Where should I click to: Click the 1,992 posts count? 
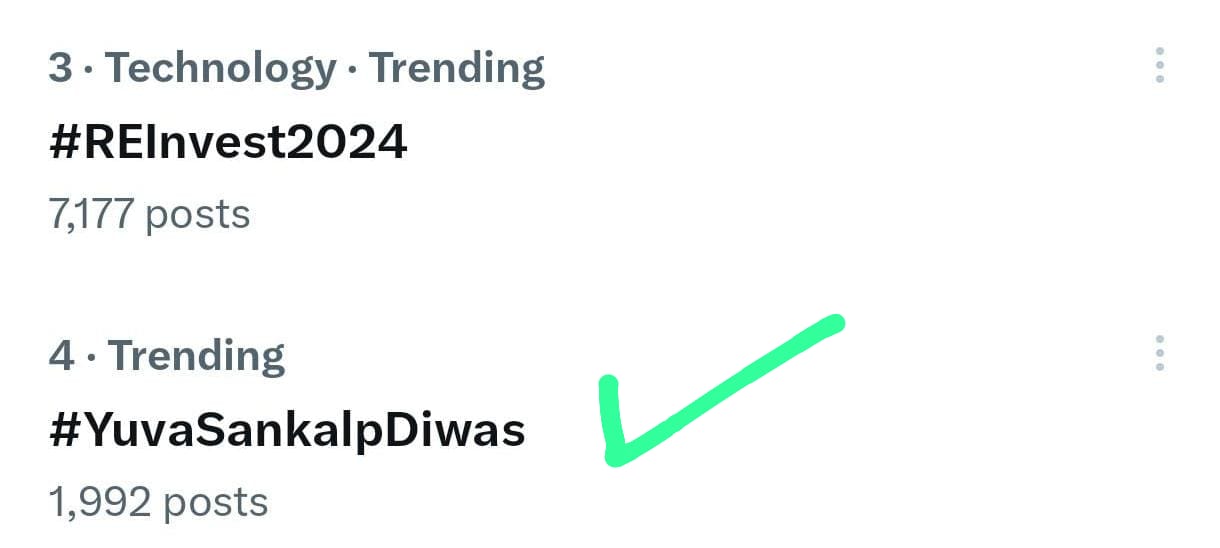[x=158, y=501]
